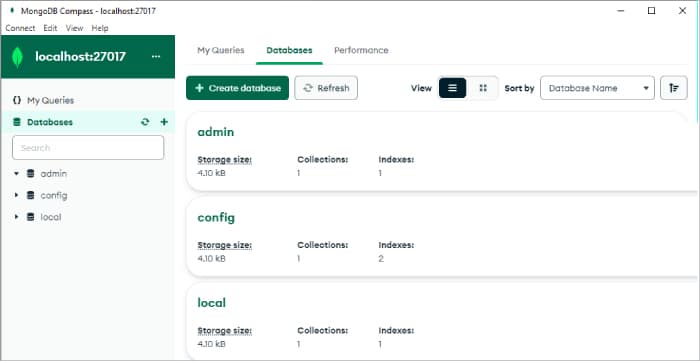700x361 pixels.
Task: Click the sort direction icon button
Action: pos(674,88)
